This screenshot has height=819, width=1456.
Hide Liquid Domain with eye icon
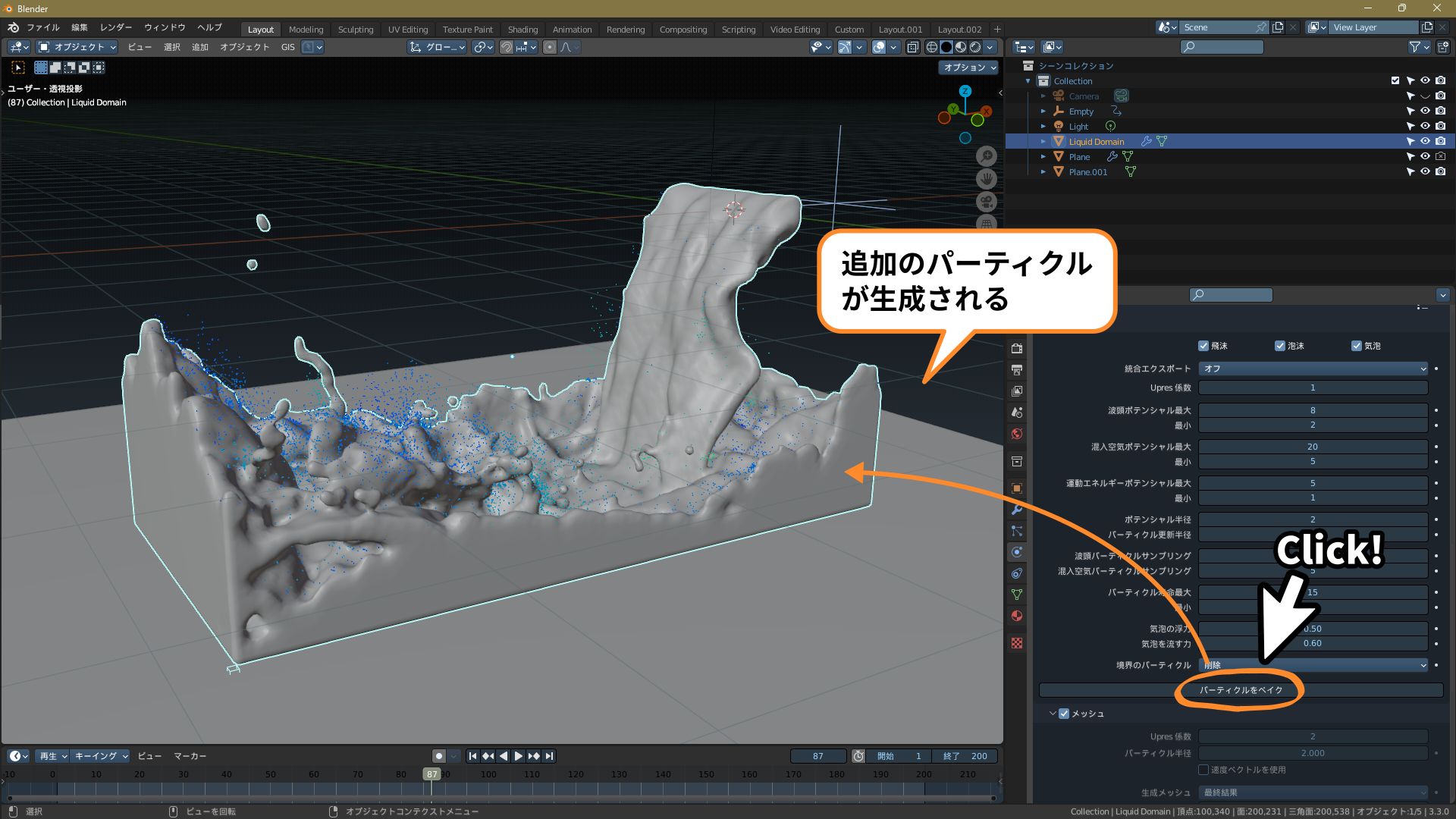click(1425, 142)
